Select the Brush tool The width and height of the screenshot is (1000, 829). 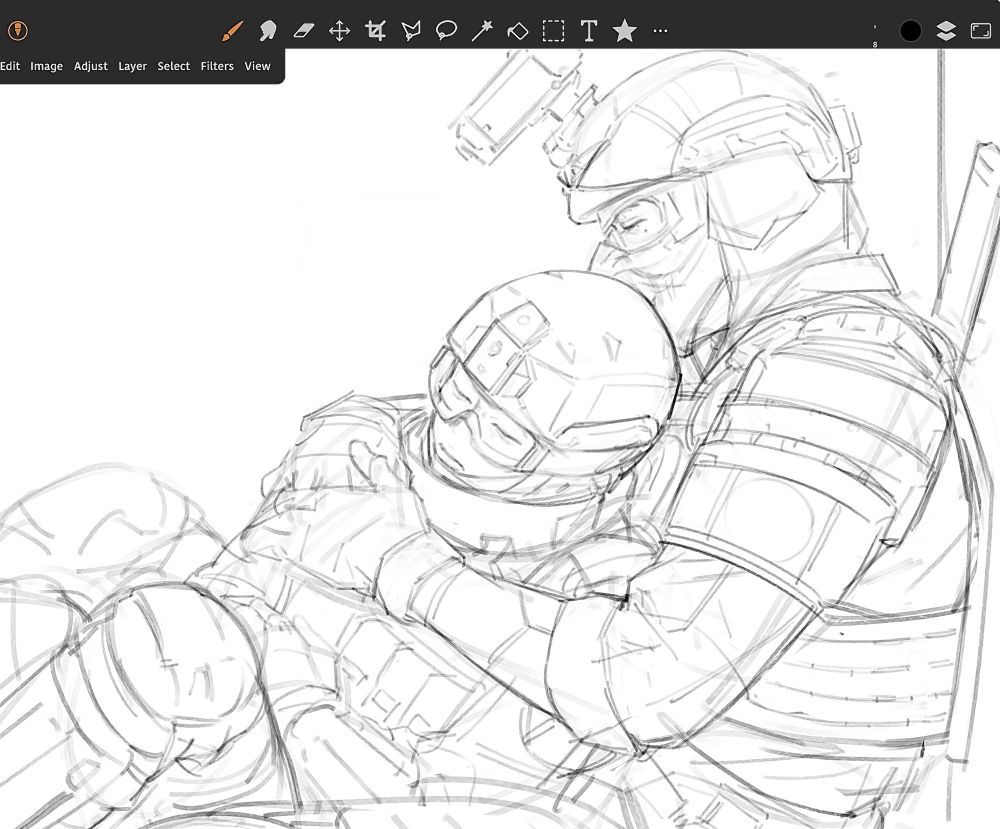[x=232, y=30]
